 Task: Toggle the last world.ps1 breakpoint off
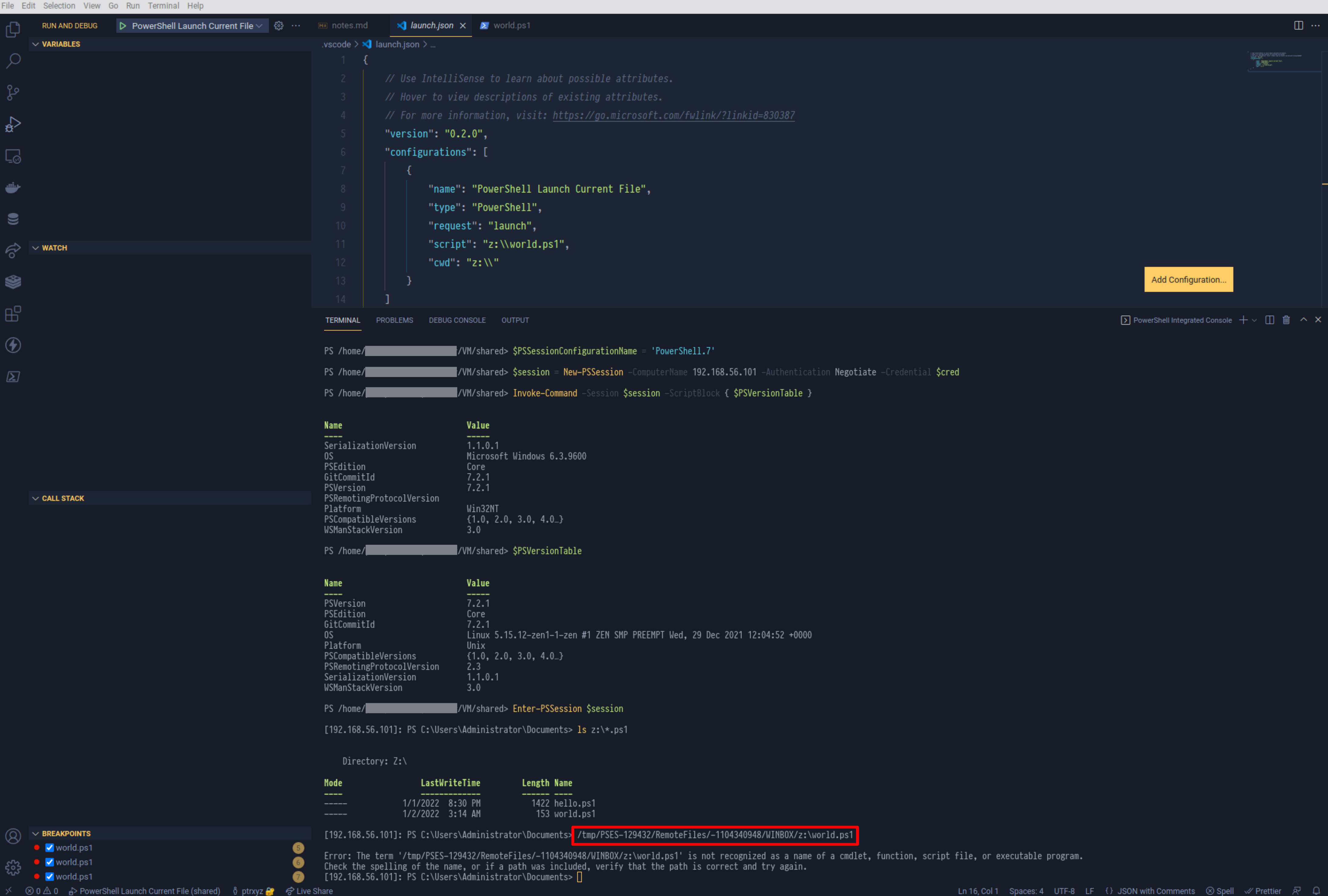point(49,876)
